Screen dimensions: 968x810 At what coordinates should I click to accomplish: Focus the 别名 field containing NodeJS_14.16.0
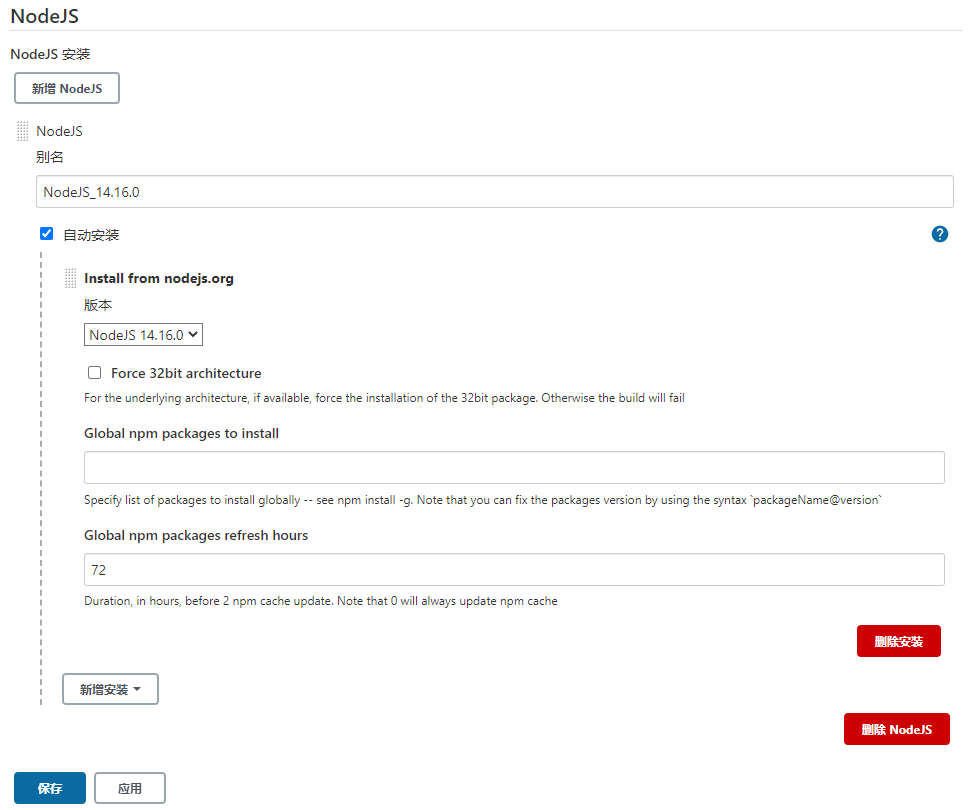[494, 192]
